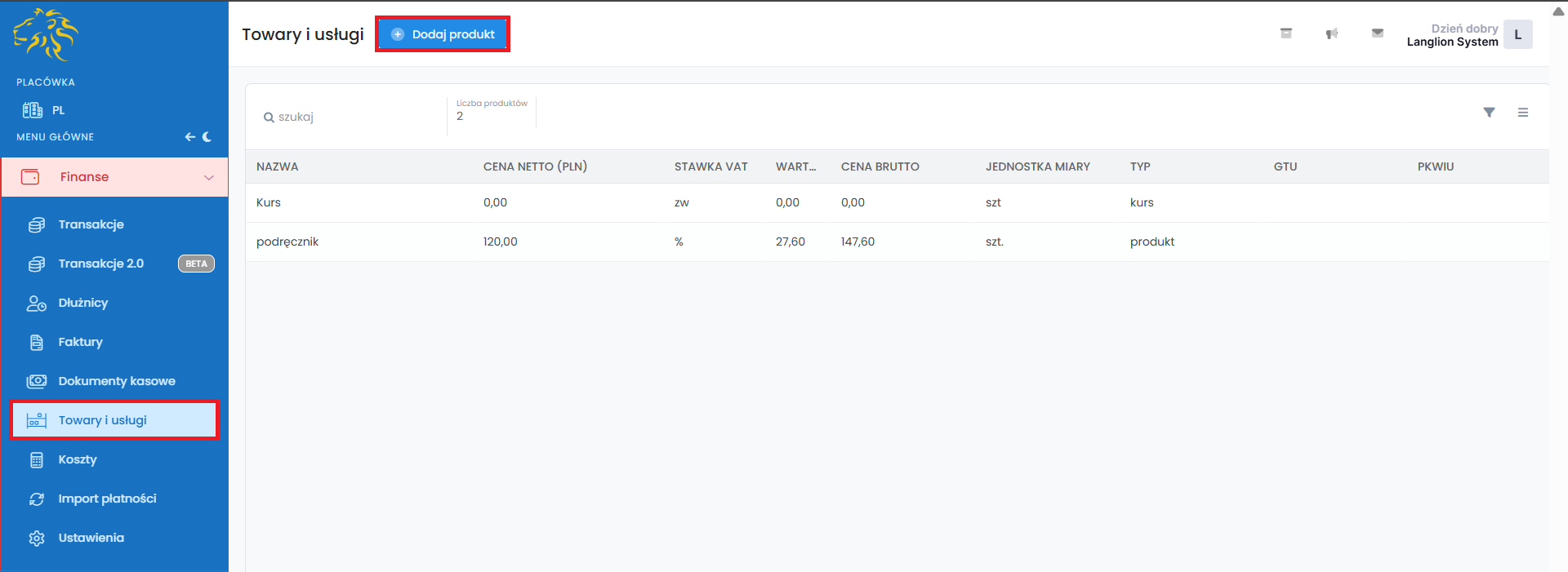Open the megaphone announcements icon
The width and height of the screenshot is (1568, 572).
(1331, 33)
